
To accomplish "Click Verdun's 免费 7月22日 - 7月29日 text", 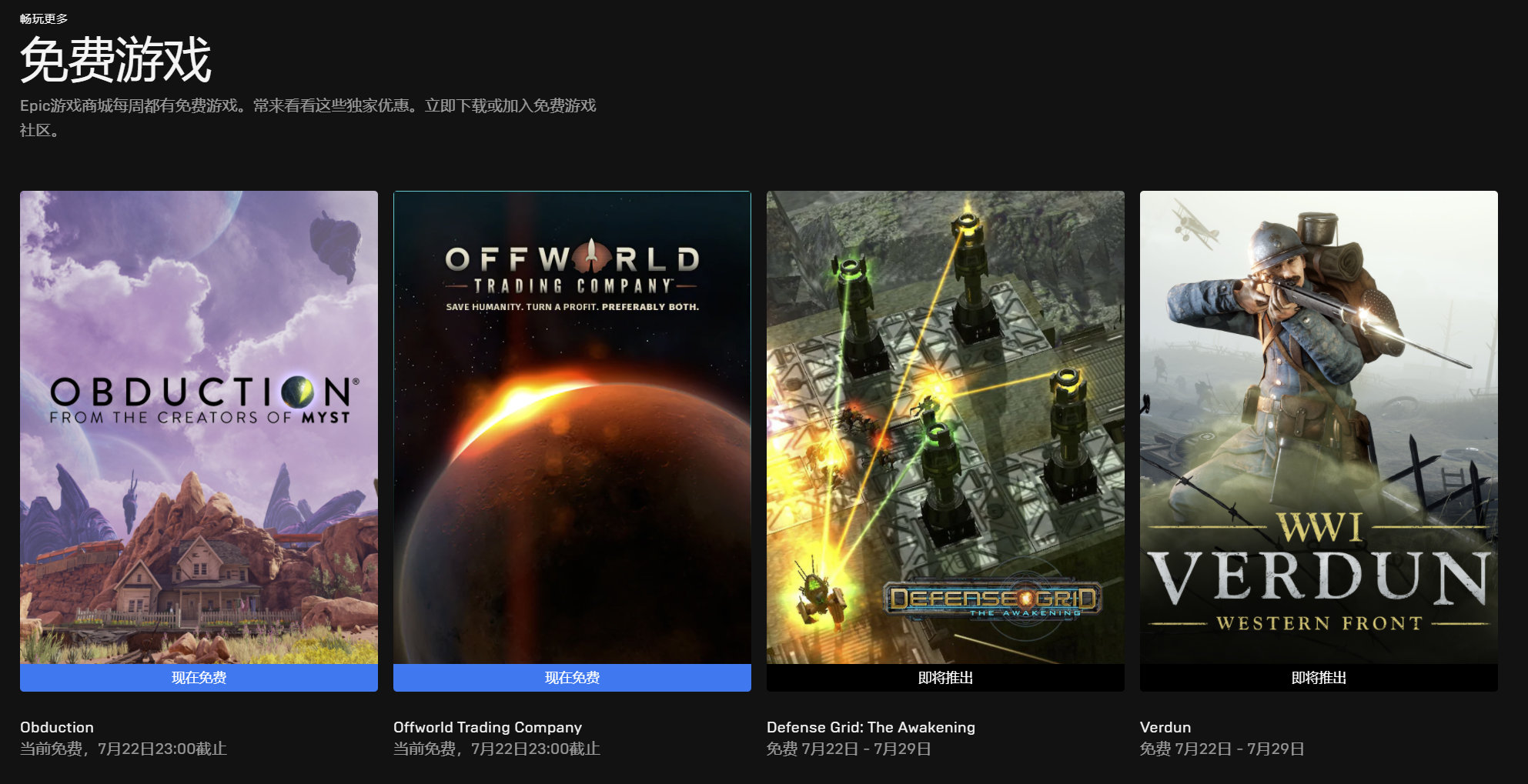I will coord(1222,749).
